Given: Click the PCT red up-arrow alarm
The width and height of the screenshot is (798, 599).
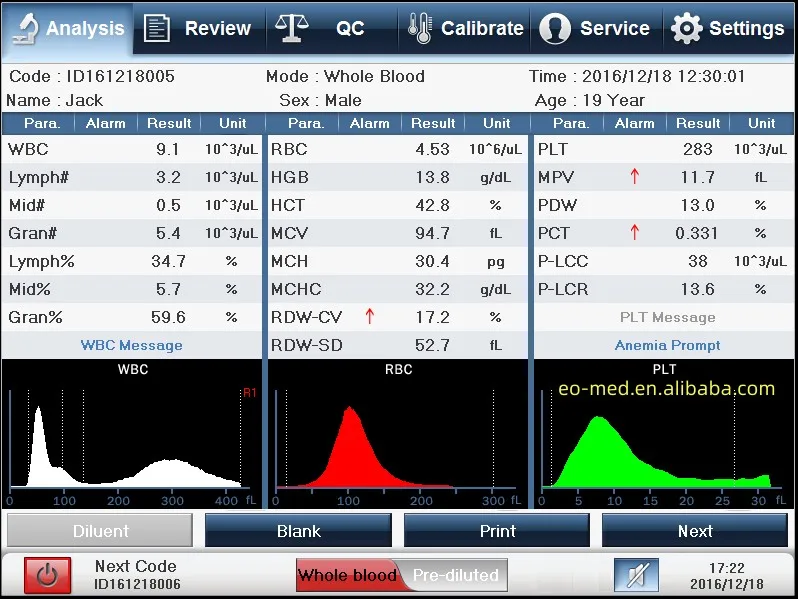Looking at the screenshot, I should (634, 233).
